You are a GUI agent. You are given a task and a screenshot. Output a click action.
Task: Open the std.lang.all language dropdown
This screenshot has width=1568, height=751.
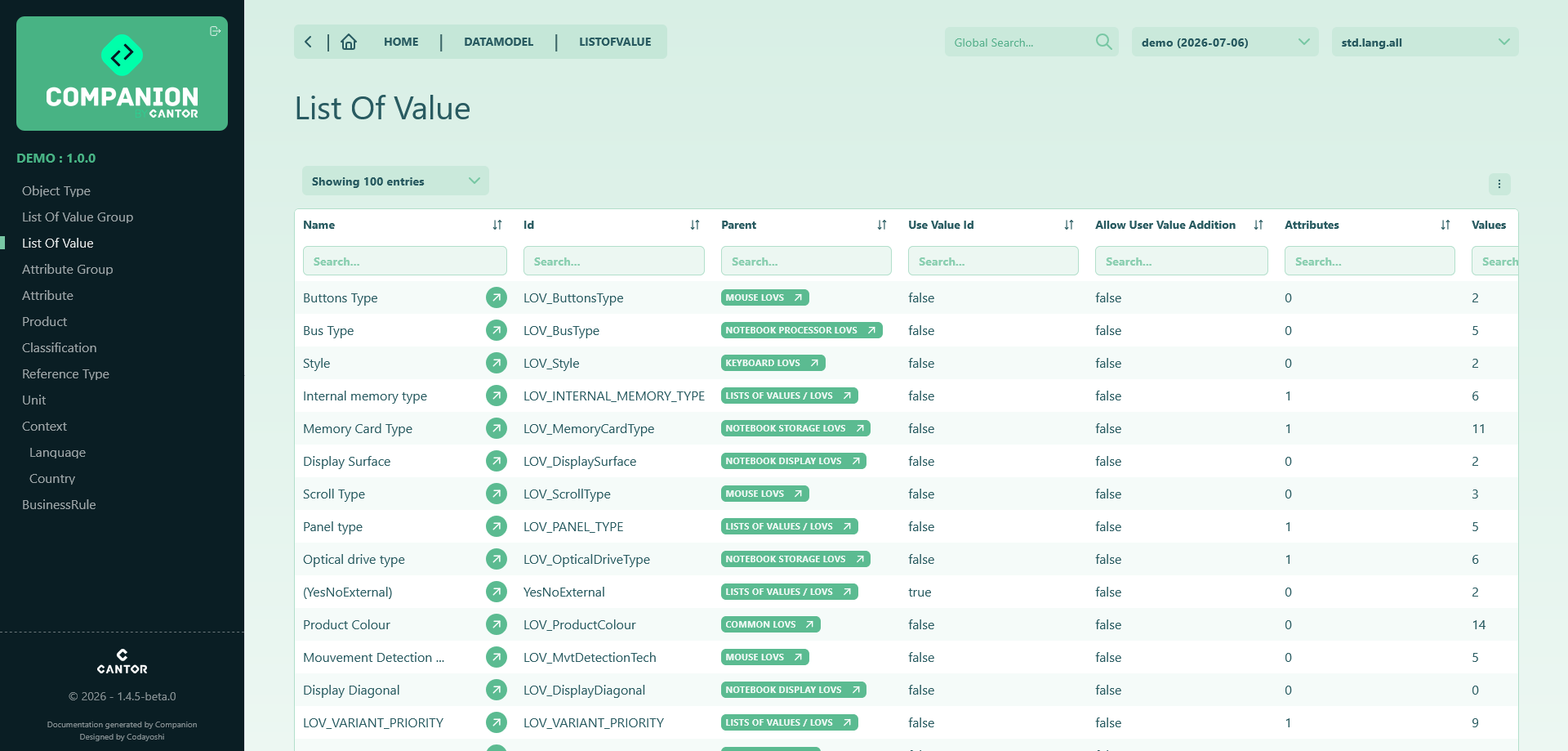(1425, 42)
